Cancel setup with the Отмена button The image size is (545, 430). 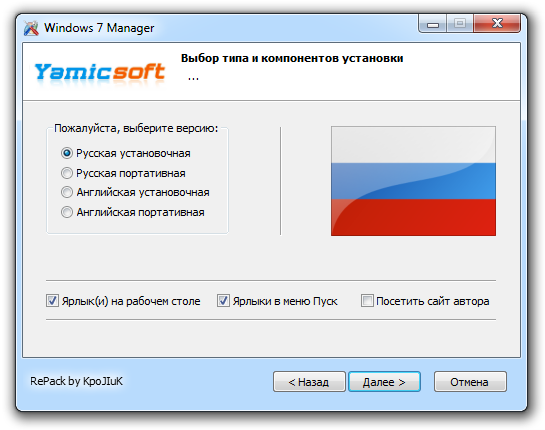pyautogui.click(x=470, y=382)
